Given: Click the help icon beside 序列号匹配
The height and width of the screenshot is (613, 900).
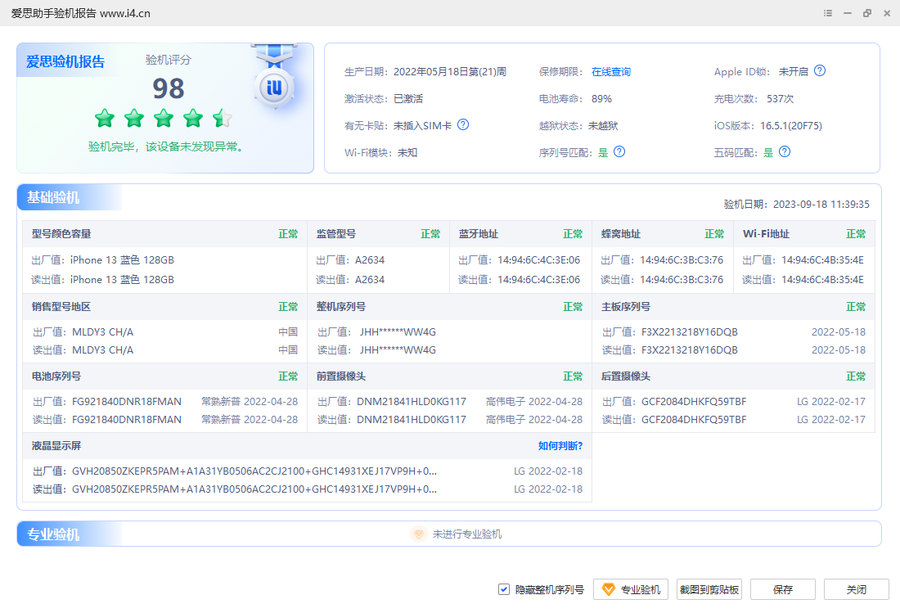Looking at the screenshot, I should pyautogui.click(x=619, y=152).
